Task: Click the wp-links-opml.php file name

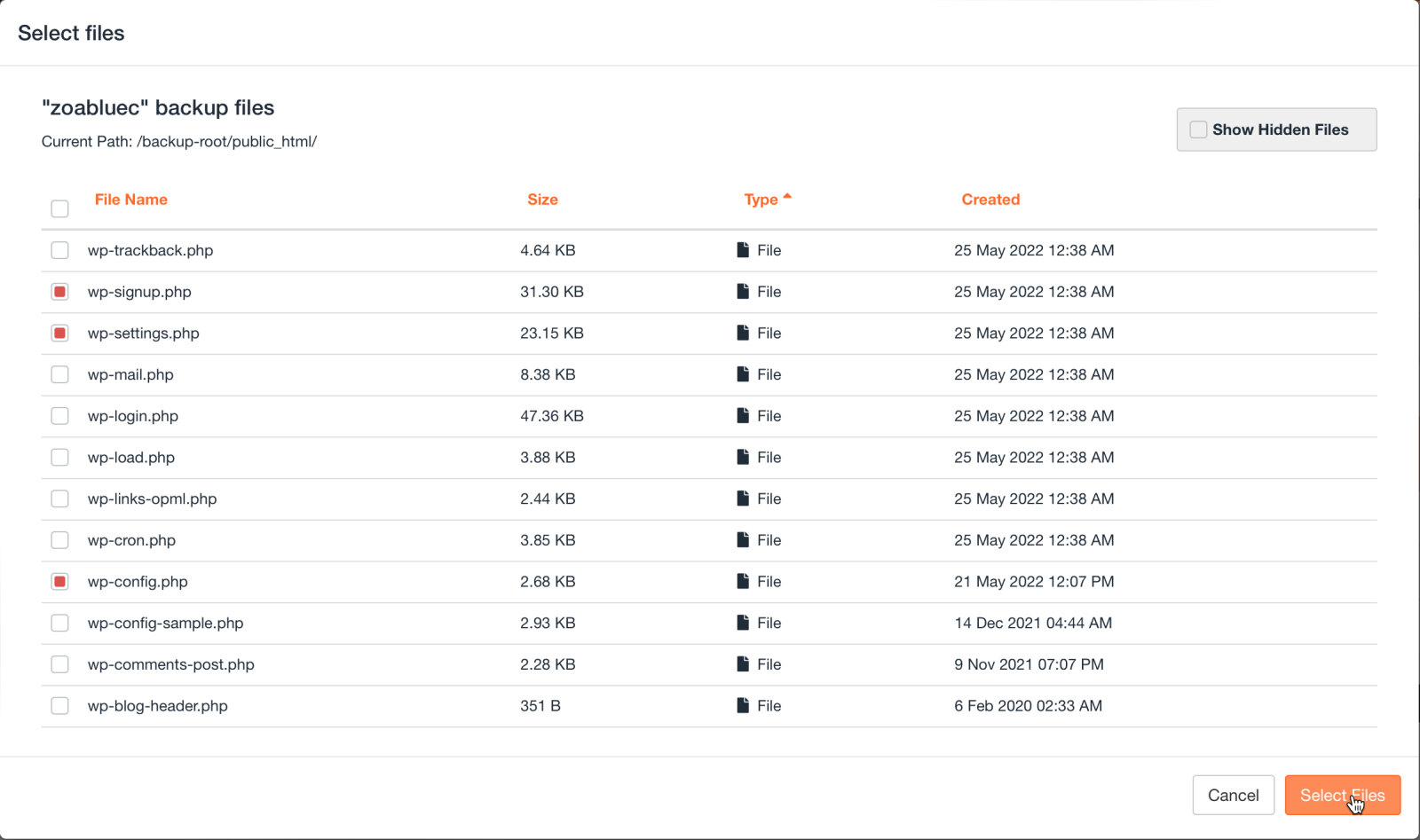Action: pos(152,499)
